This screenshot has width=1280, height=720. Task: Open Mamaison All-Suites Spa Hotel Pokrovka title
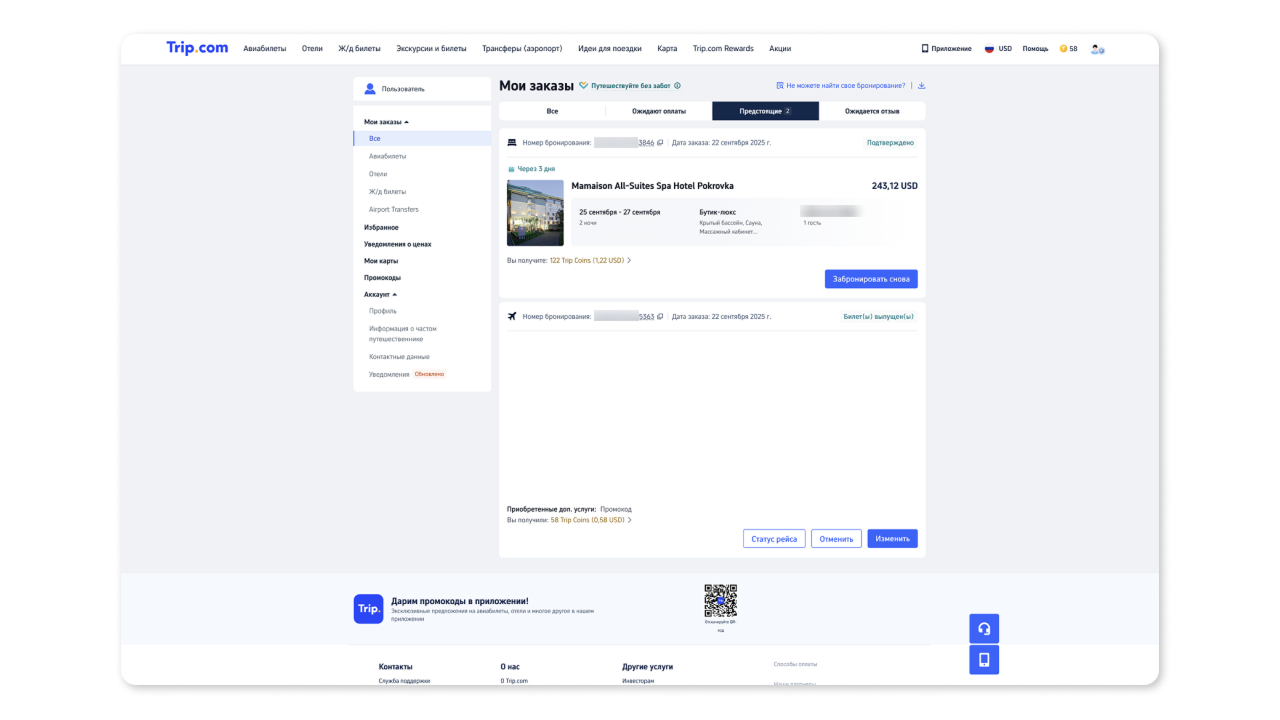652,186
